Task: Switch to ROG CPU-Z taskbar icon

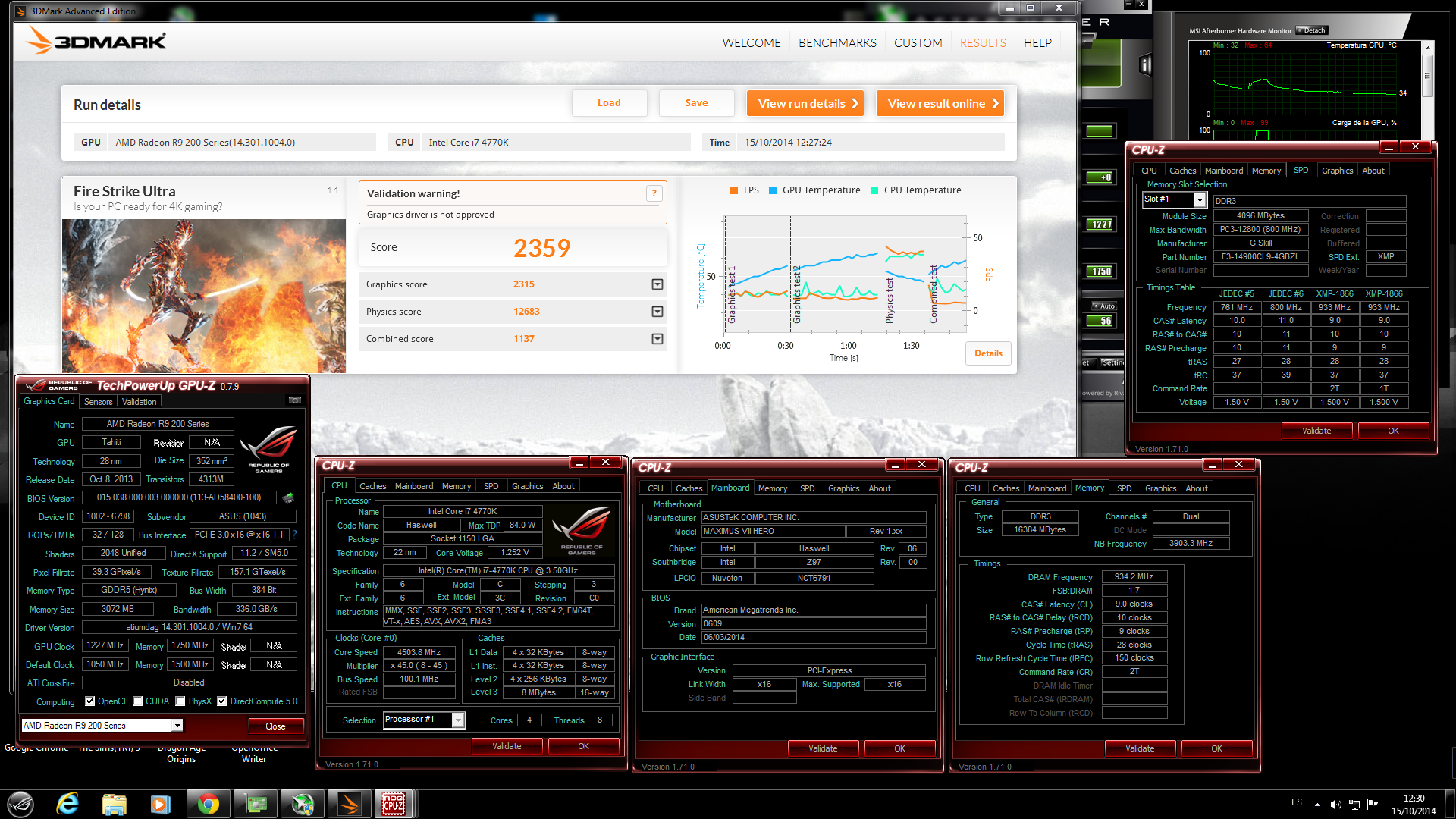Action: [394, 804]
